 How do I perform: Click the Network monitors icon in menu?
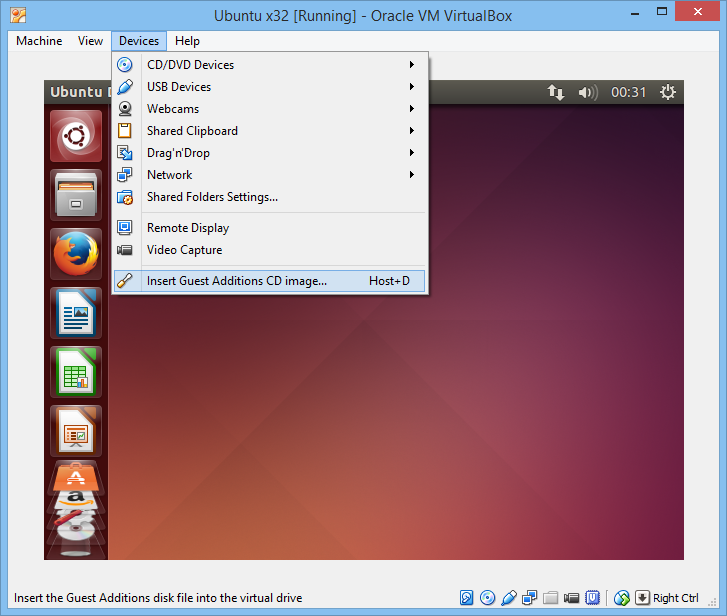pos(125,175)
